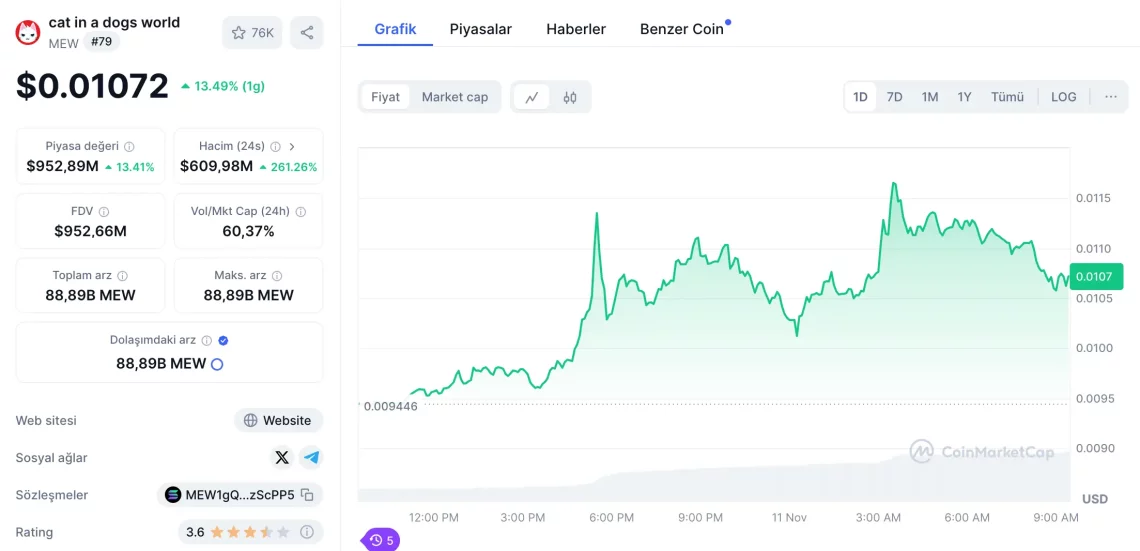
Task: Select the Tümü time range
Action: point(1007,97)
